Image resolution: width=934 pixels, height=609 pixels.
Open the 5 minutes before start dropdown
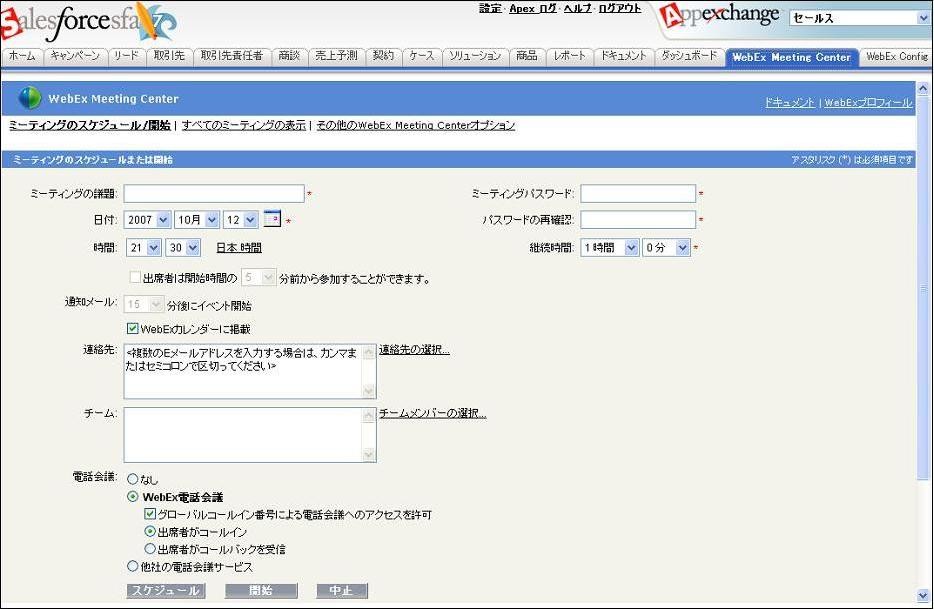tap(259, 277)
